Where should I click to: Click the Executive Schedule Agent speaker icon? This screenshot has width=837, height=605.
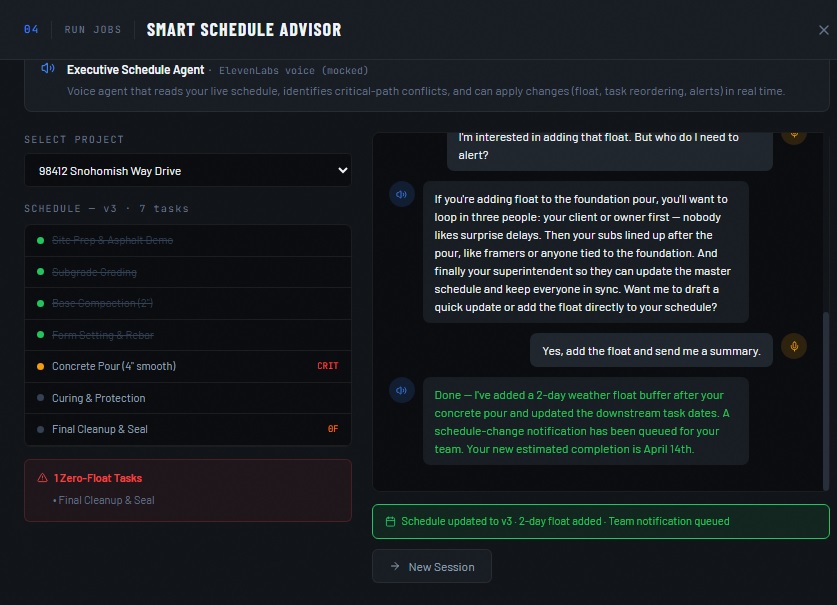47,69
